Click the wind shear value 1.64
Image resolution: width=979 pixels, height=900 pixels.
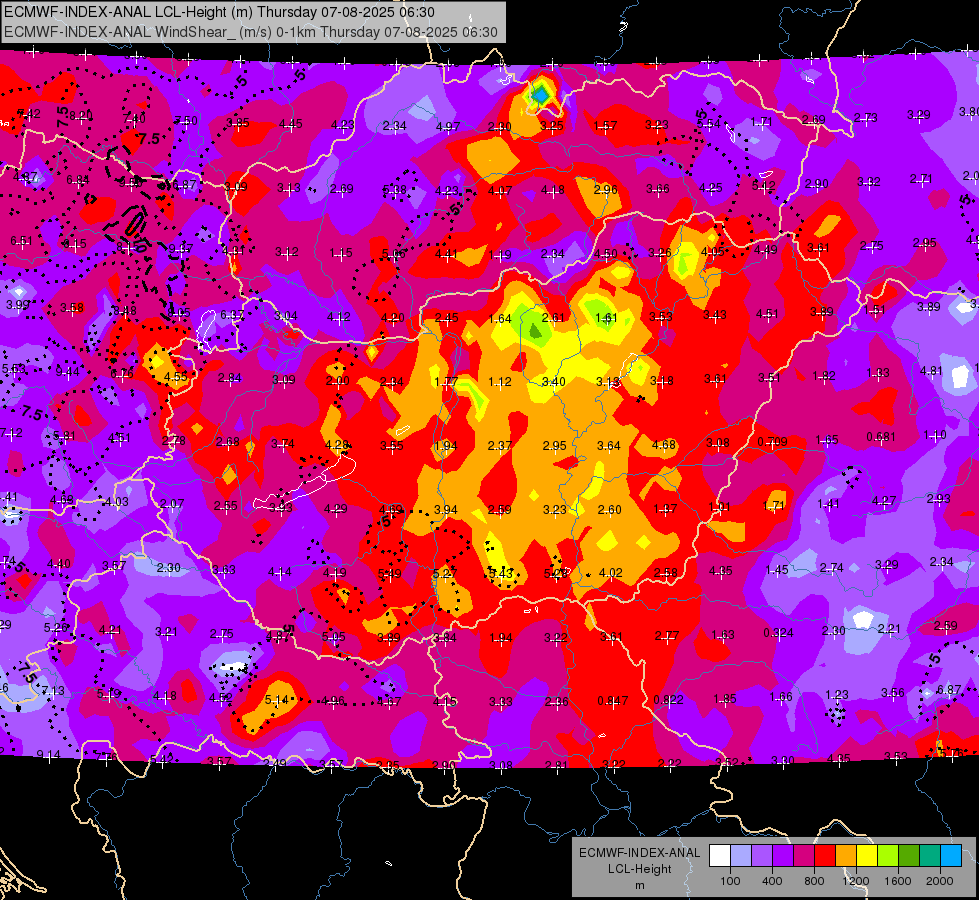click(x=500, y=319)
